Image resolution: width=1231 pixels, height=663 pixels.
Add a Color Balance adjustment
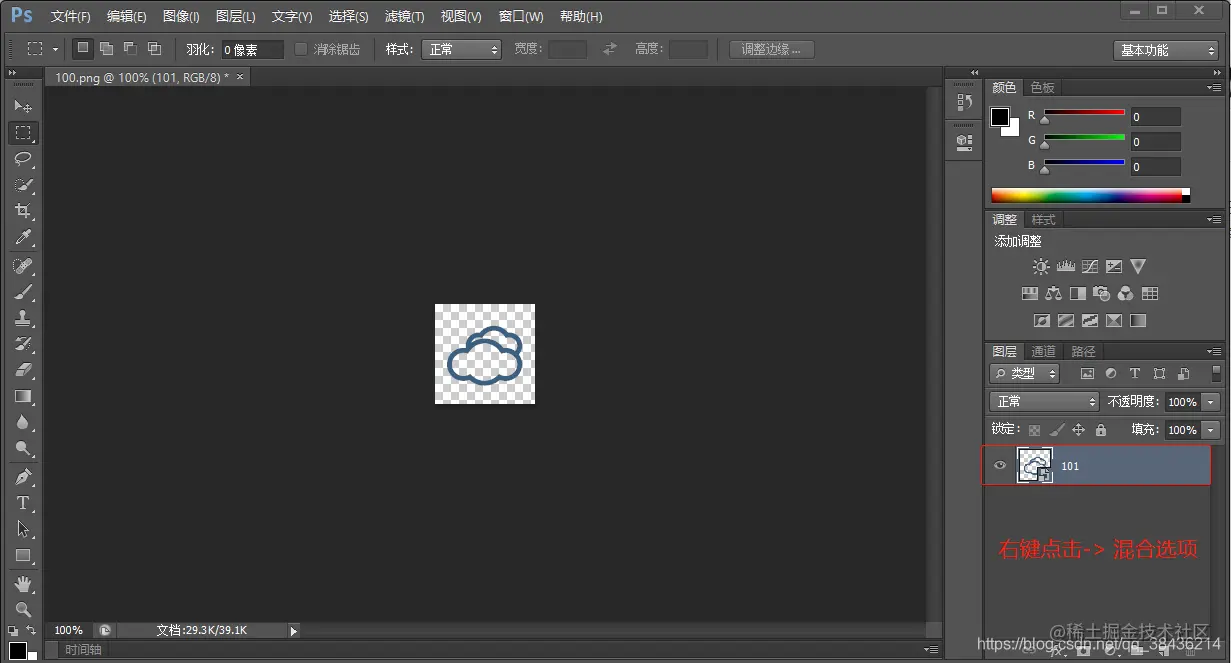1053,294
